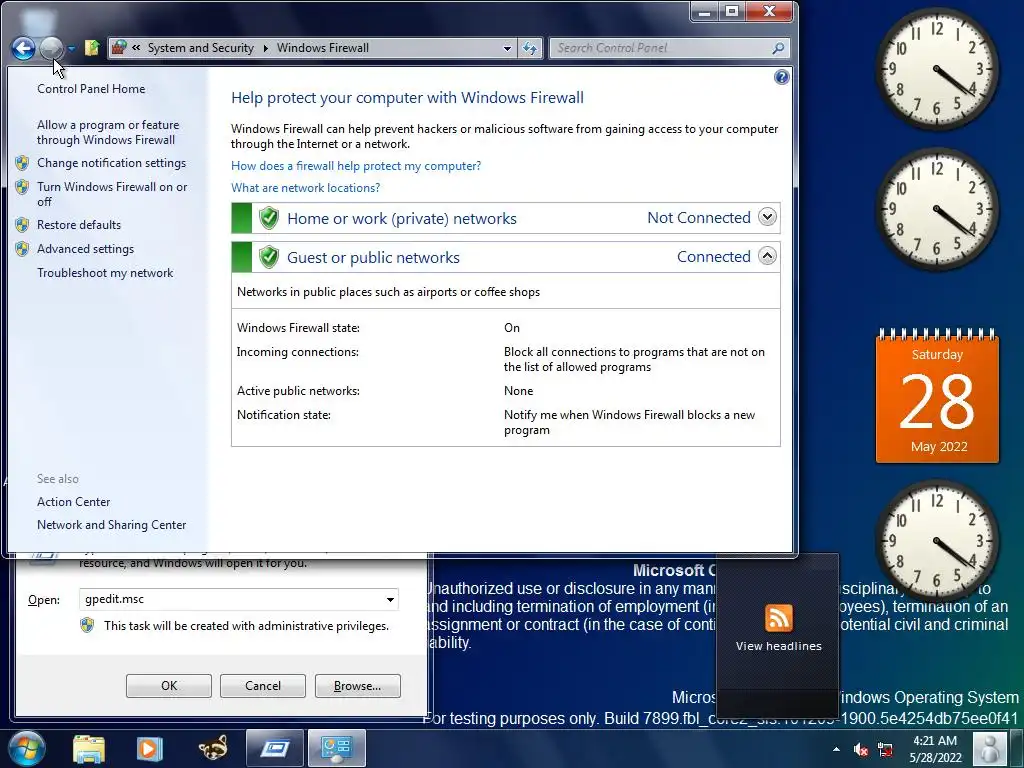Select System and Security breadcrumb
This screenshot has width=1024, height=768.
200,48
